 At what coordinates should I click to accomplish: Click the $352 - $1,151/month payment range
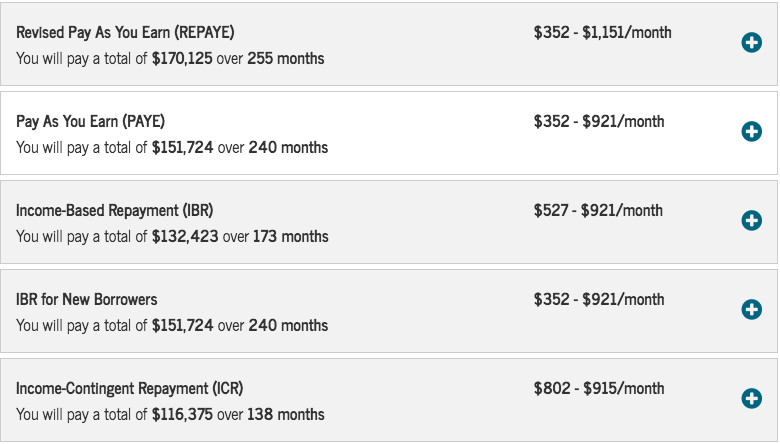coord(602,32)
